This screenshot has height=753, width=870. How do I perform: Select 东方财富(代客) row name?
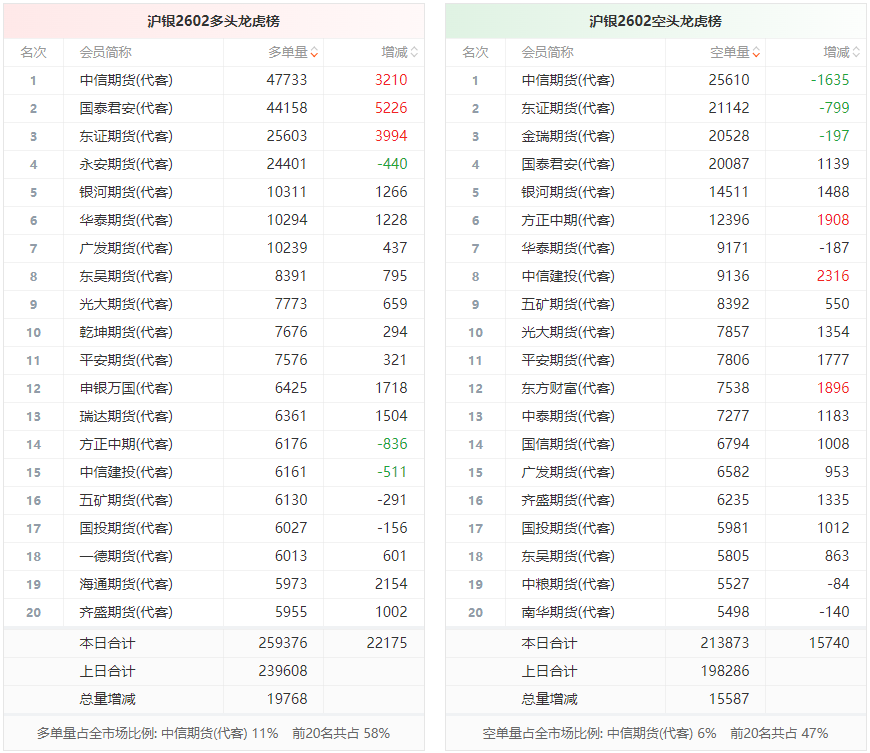[x=568, y=388]
